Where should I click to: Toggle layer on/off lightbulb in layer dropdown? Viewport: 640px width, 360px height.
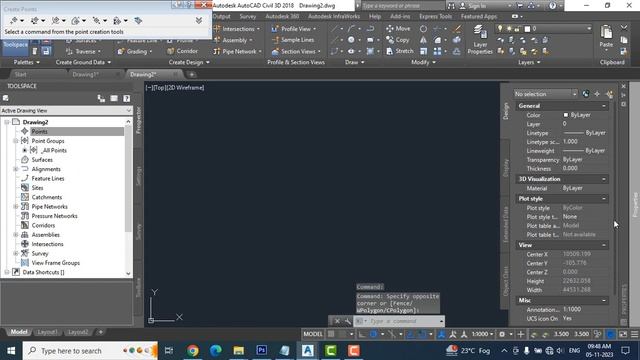pyautogui.click(x=500, y=29)
